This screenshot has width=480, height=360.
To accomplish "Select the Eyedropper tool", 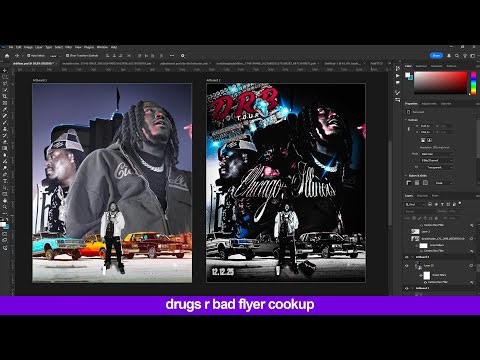I will coord(5,109).
